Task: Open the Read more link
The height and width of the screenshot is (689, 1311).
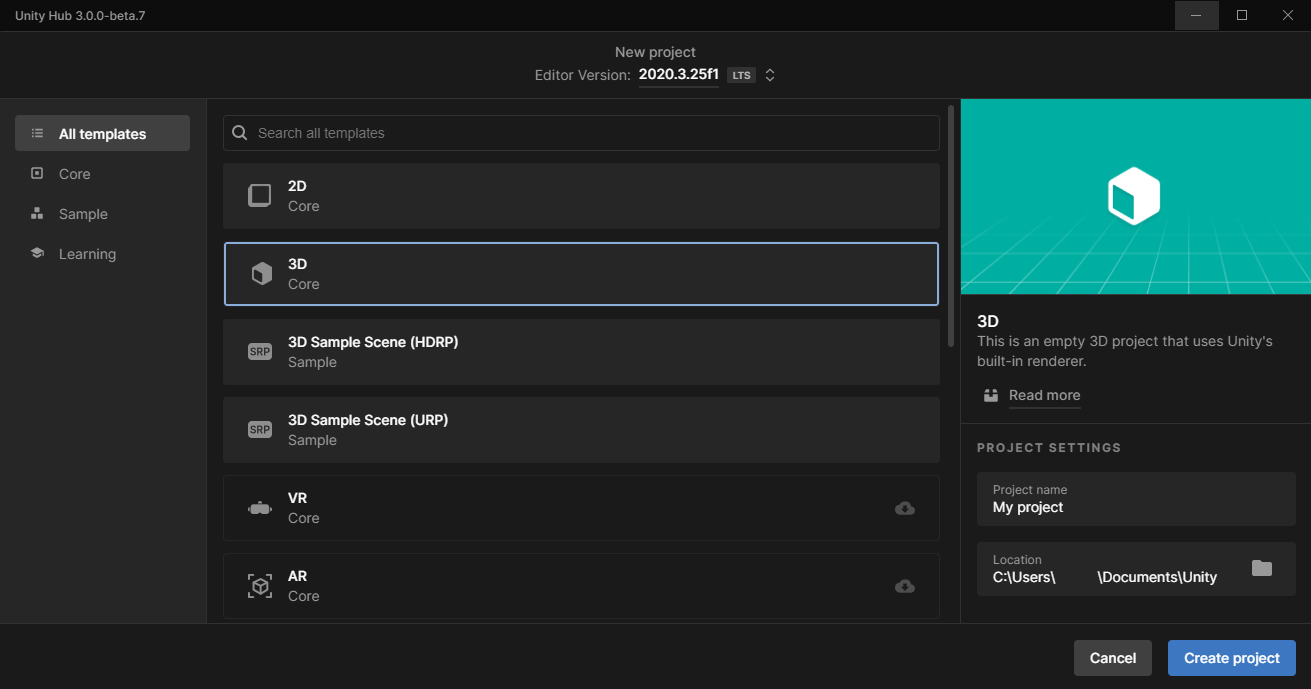Action: 1044,395
